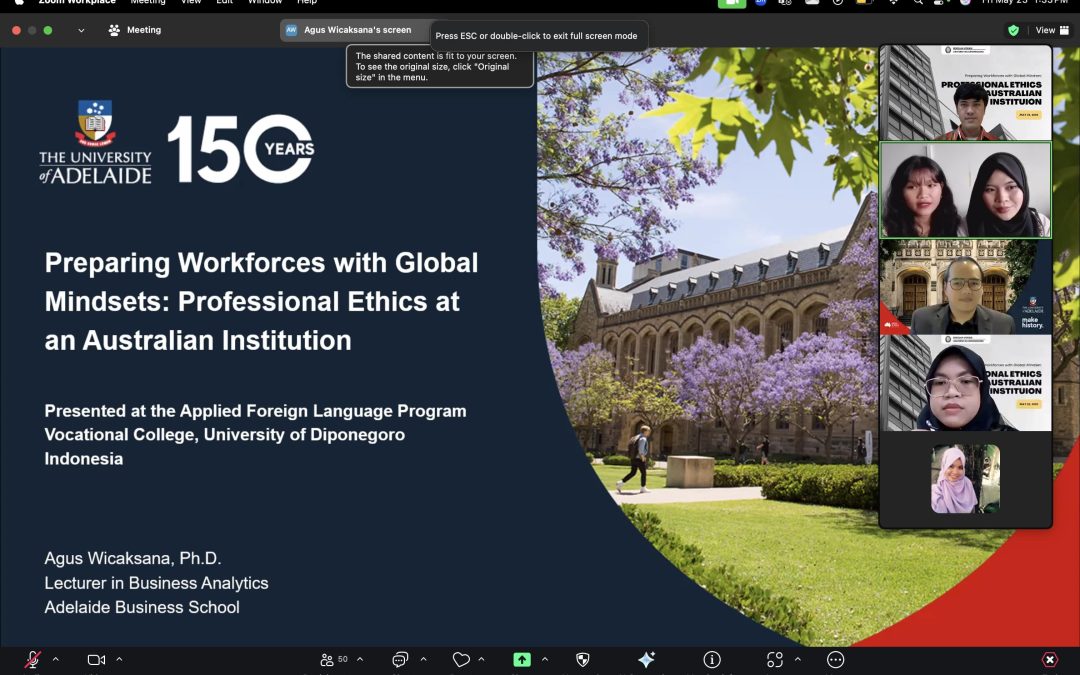Select the two-women active speaker thumbnail
The image size is (1080, 675).
tap(966, 190)
